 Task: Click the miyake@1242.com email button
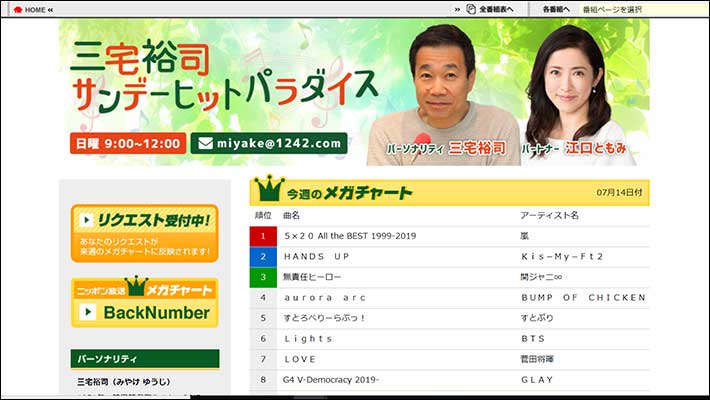point(269,143)
